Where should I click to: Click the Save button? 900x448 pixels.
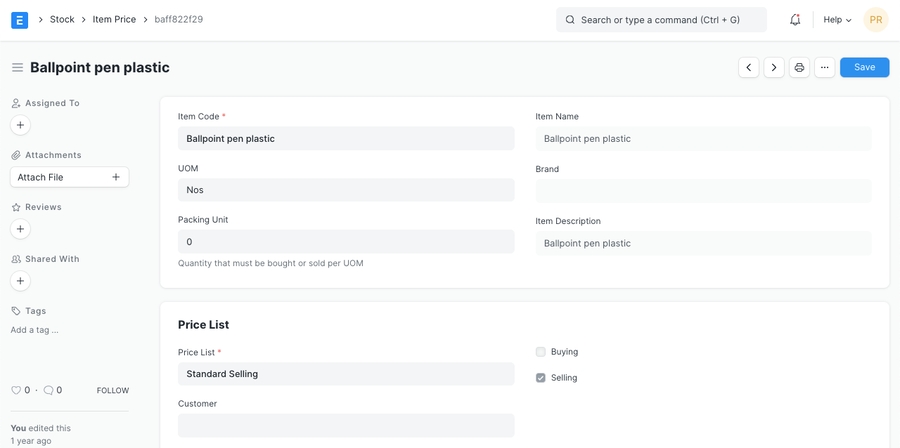[x=864, y=67]
